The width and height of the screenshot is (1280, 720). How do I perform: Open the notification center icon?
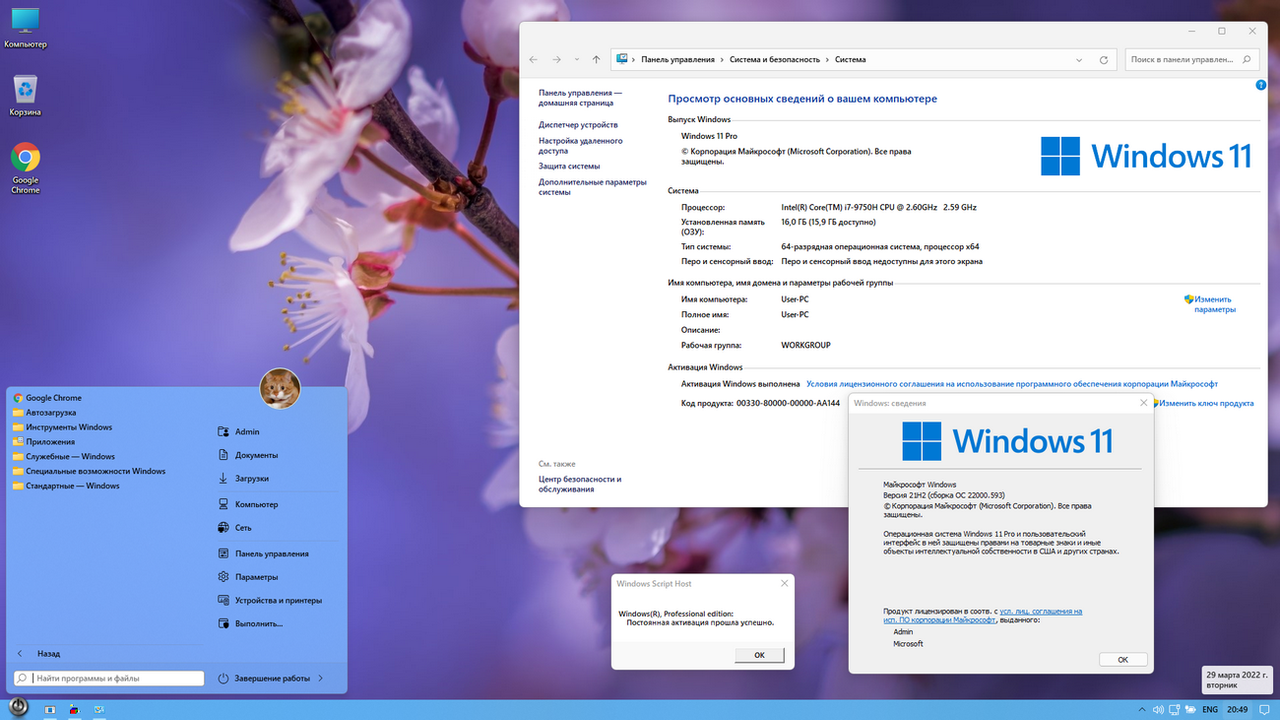1265,709
